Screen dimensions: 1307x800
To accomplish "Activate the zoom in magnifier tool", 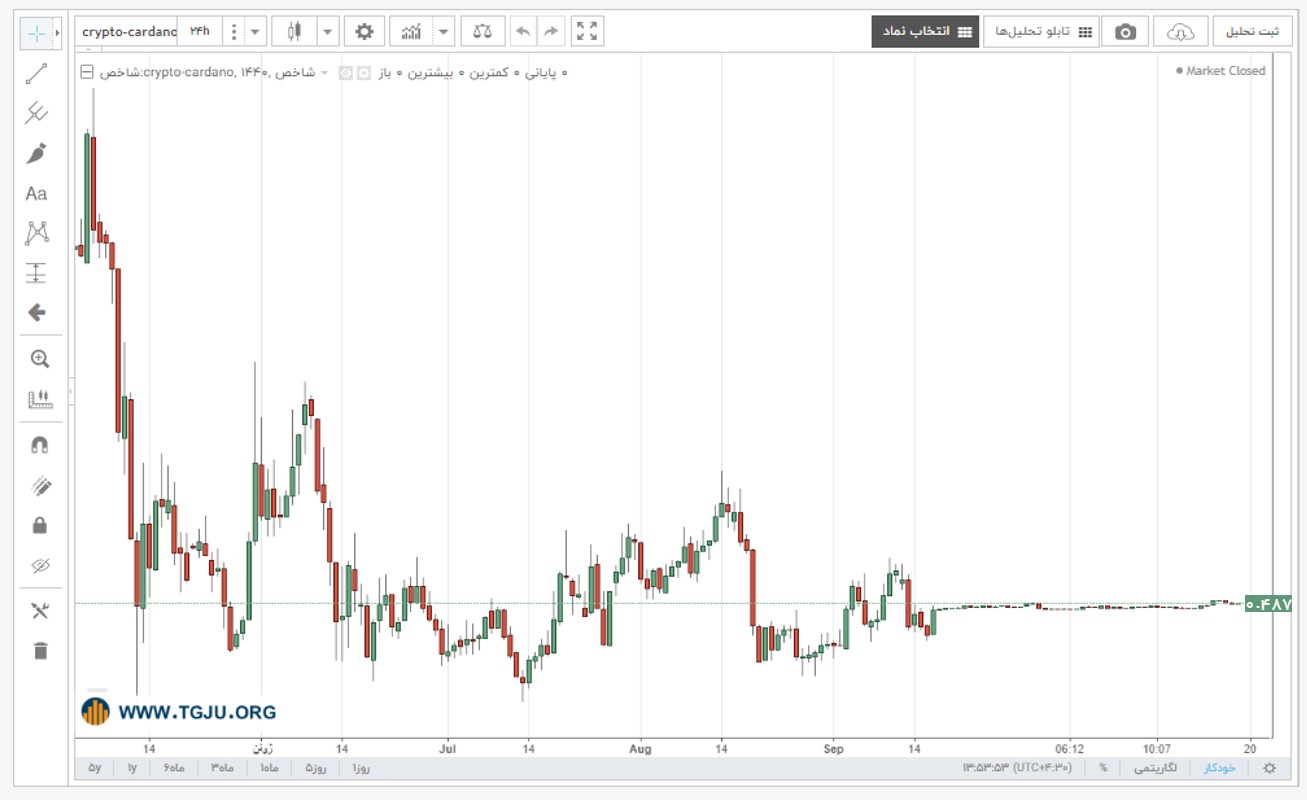I will [x=40, y=359].
